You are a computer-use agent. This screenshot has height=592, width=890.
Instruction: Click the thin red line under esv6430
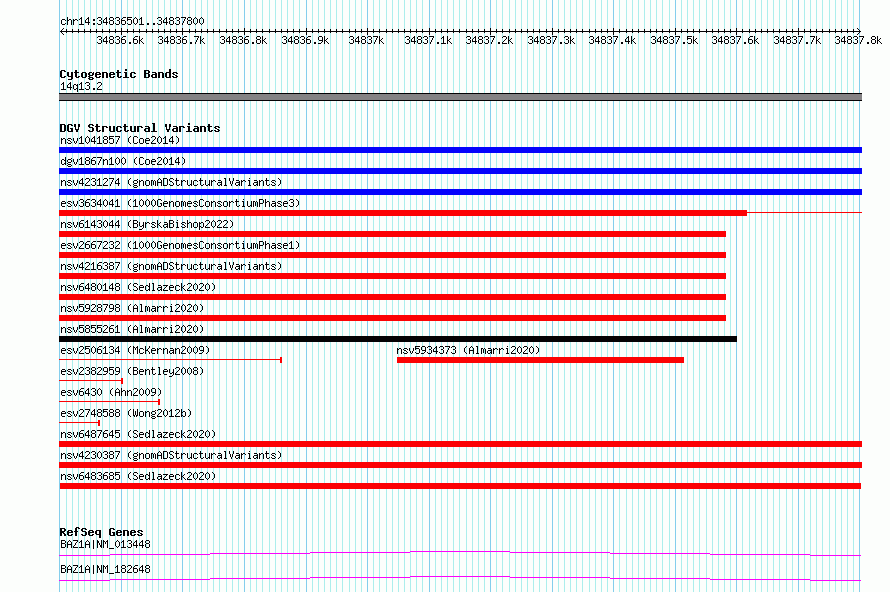(109, 402)
